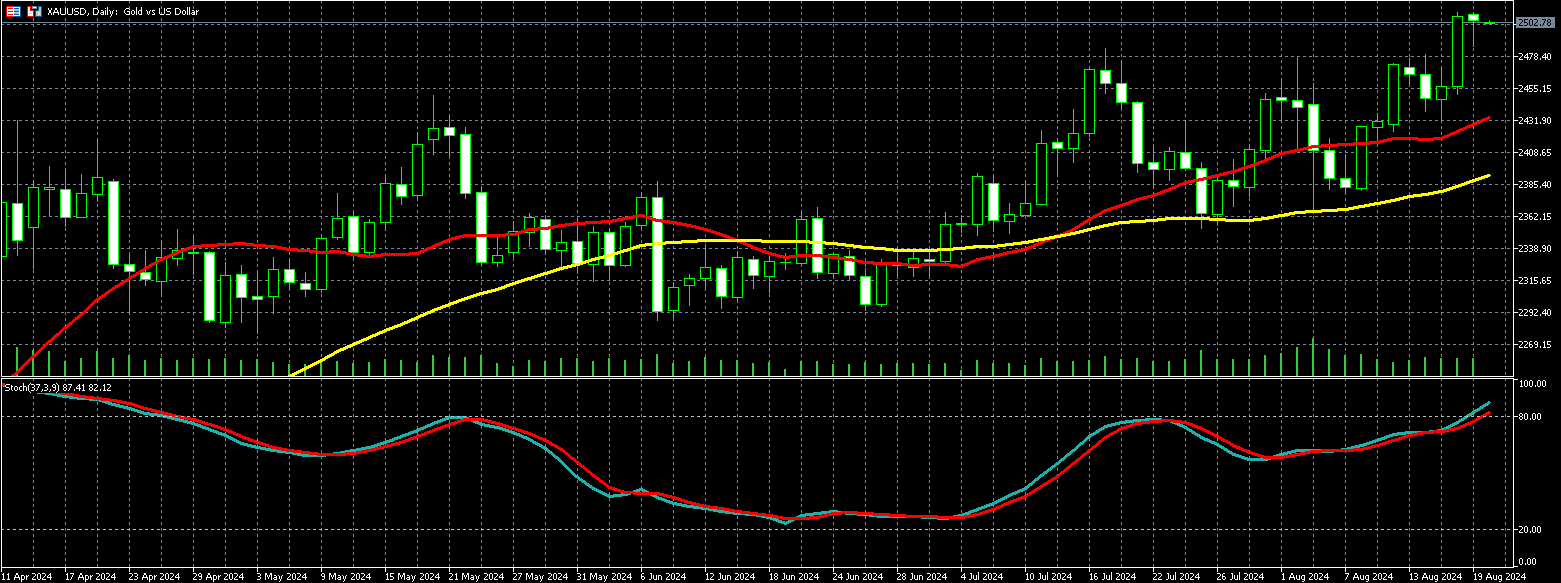Image resolution: width=1561 pixels, height=583 pixels.
Task: Select the current price label 2502.78
Action: click(1534, 22)
